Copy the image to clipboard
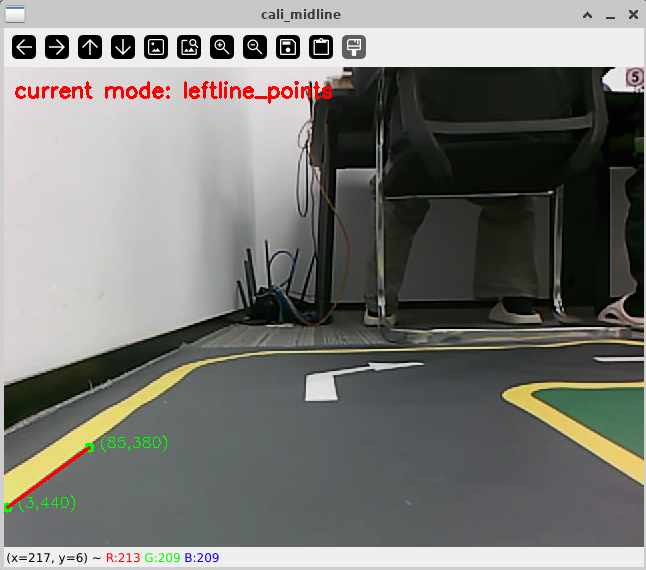Viewport: 646px width, 570px height. pos(321,47)
